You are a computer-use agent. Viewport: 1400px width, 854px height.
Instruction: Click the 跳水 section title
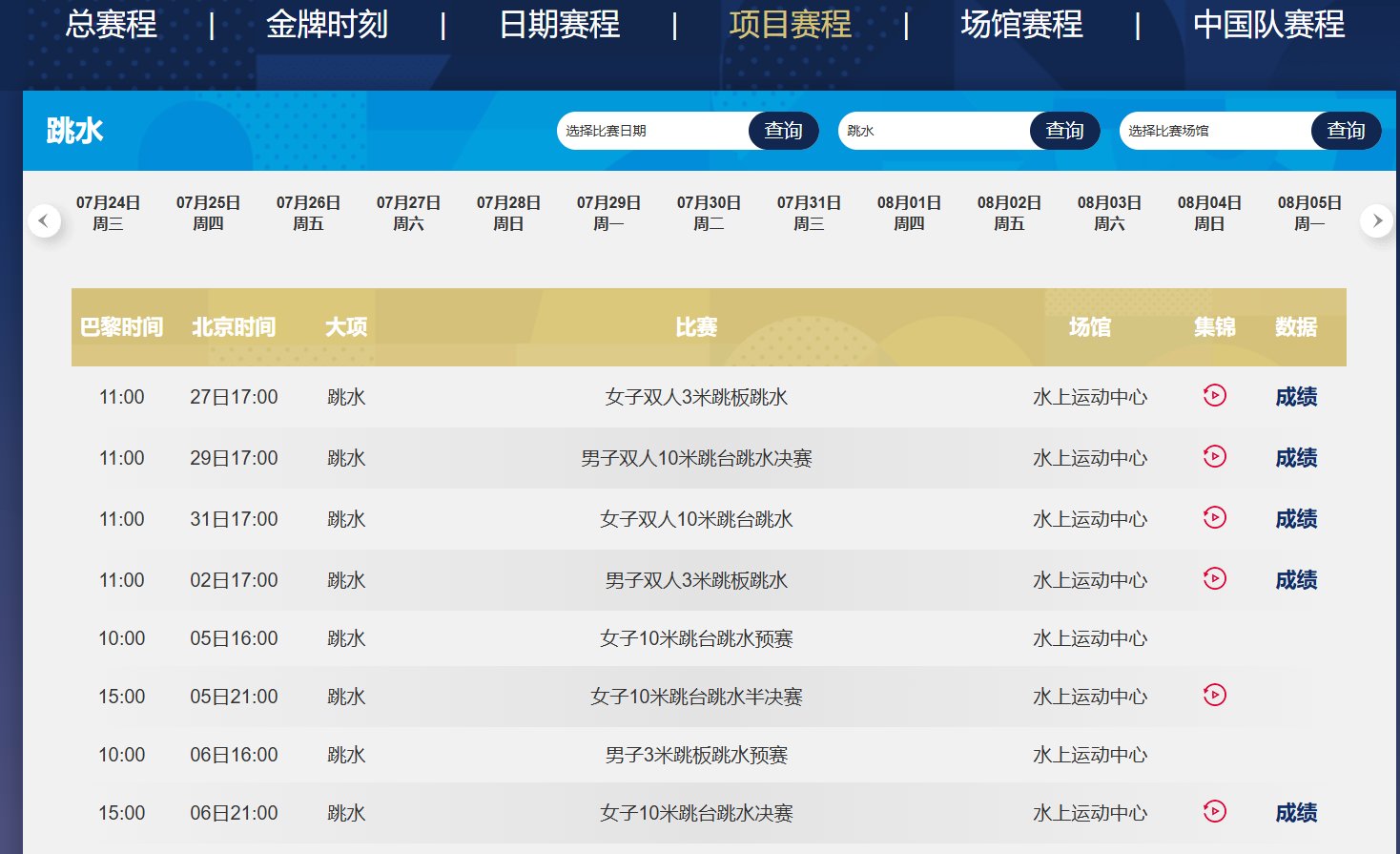[74, 131]
